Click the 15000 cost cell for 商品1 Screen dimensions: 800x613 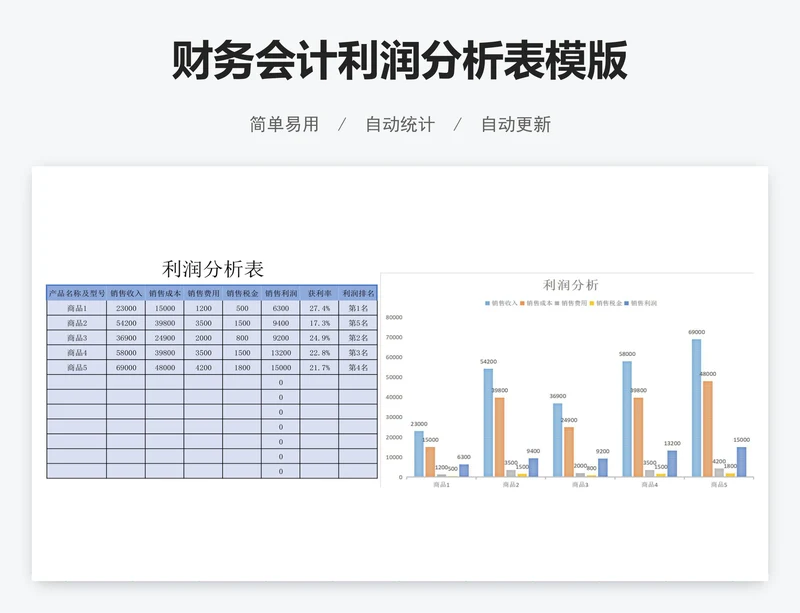coord(165,308)
